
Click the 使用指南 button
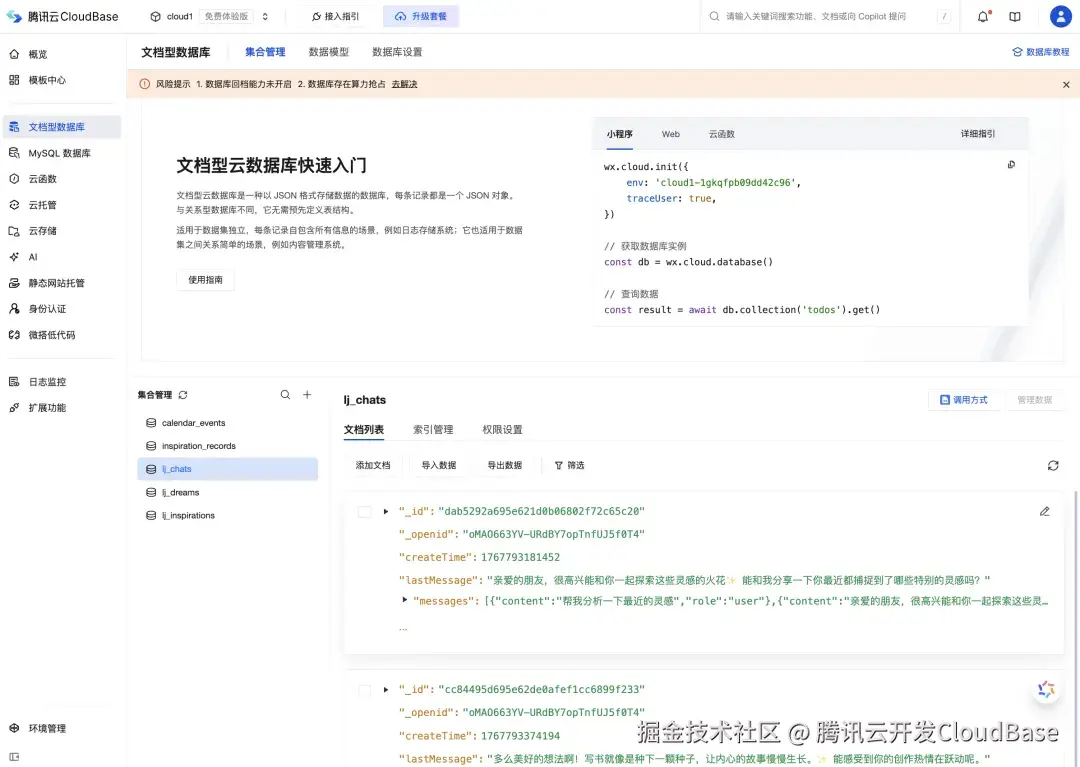[204, 280]
